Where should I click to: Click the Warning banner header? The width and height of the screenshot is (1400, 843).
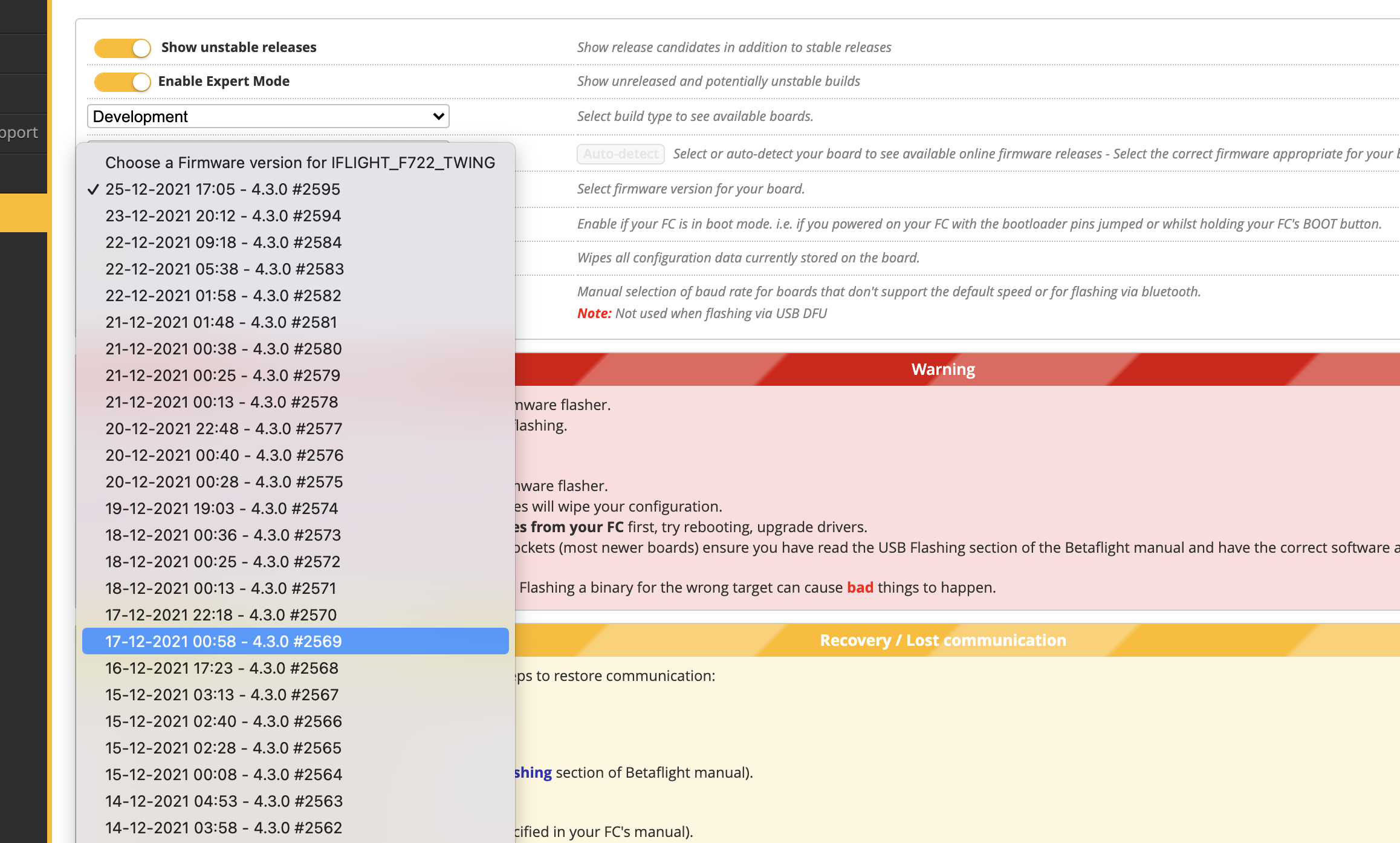(x=942, y=369)
